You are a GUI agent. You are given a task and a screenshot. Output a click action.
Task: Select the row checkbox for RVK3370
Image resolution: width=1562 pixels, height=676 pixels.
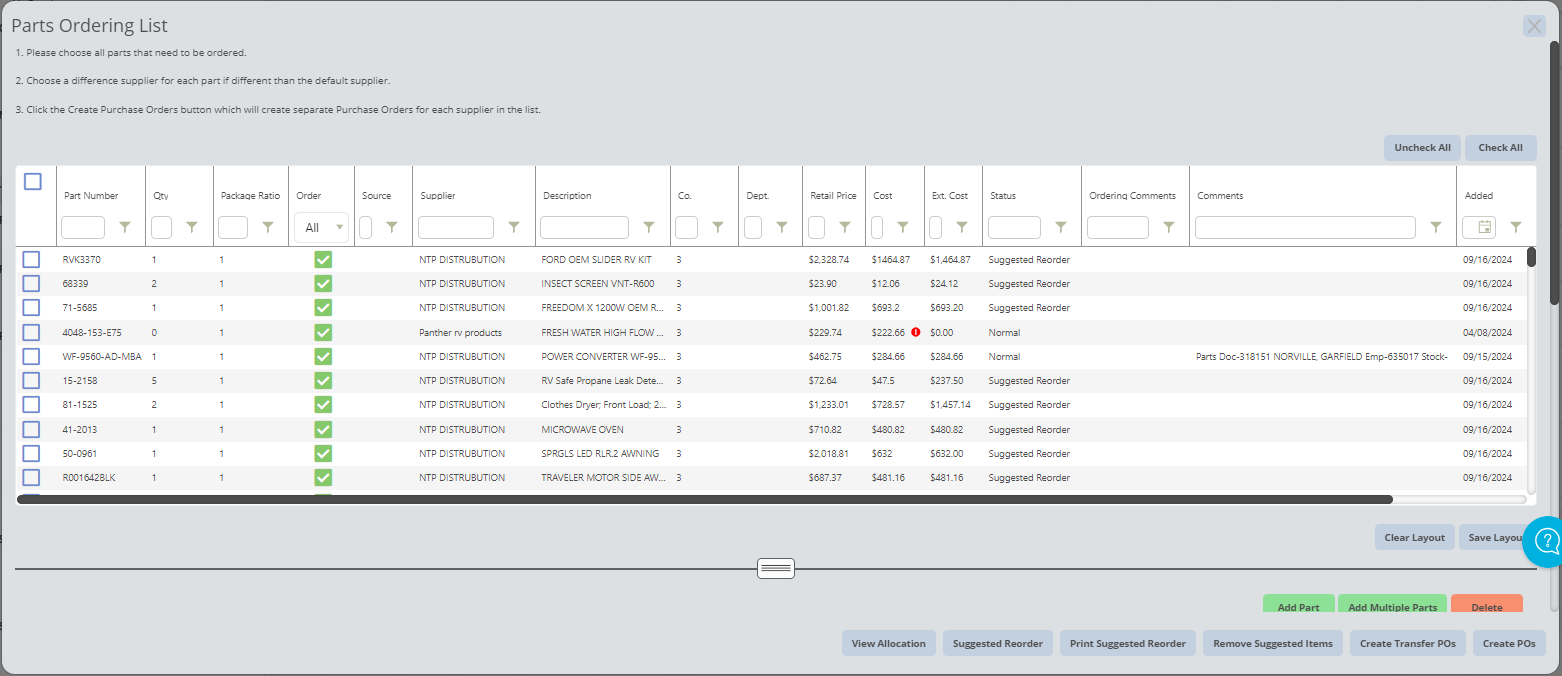[x=31, y=259]
